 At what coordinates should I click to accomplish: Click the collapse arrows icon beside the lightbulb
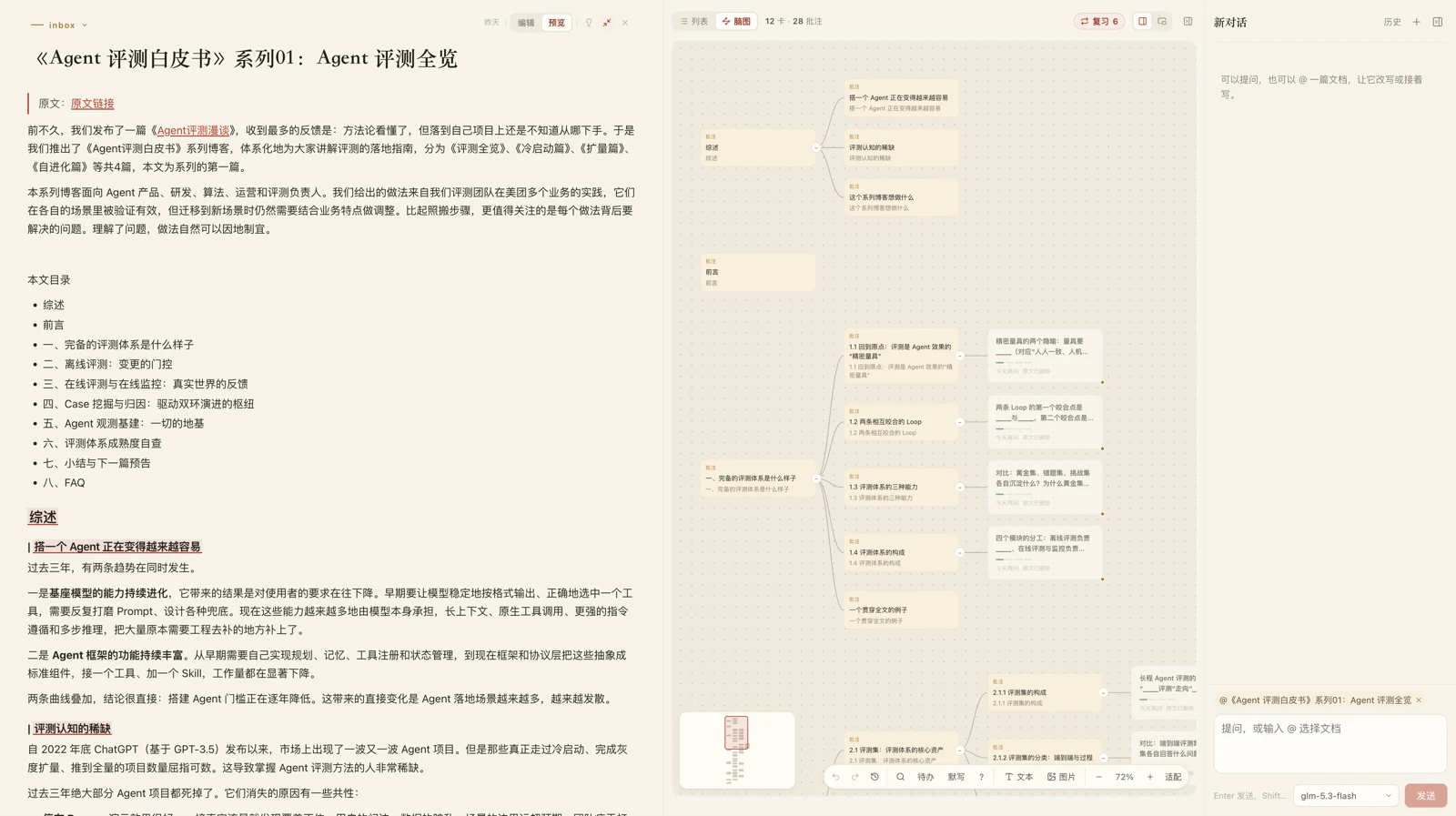tap(607, 23)
